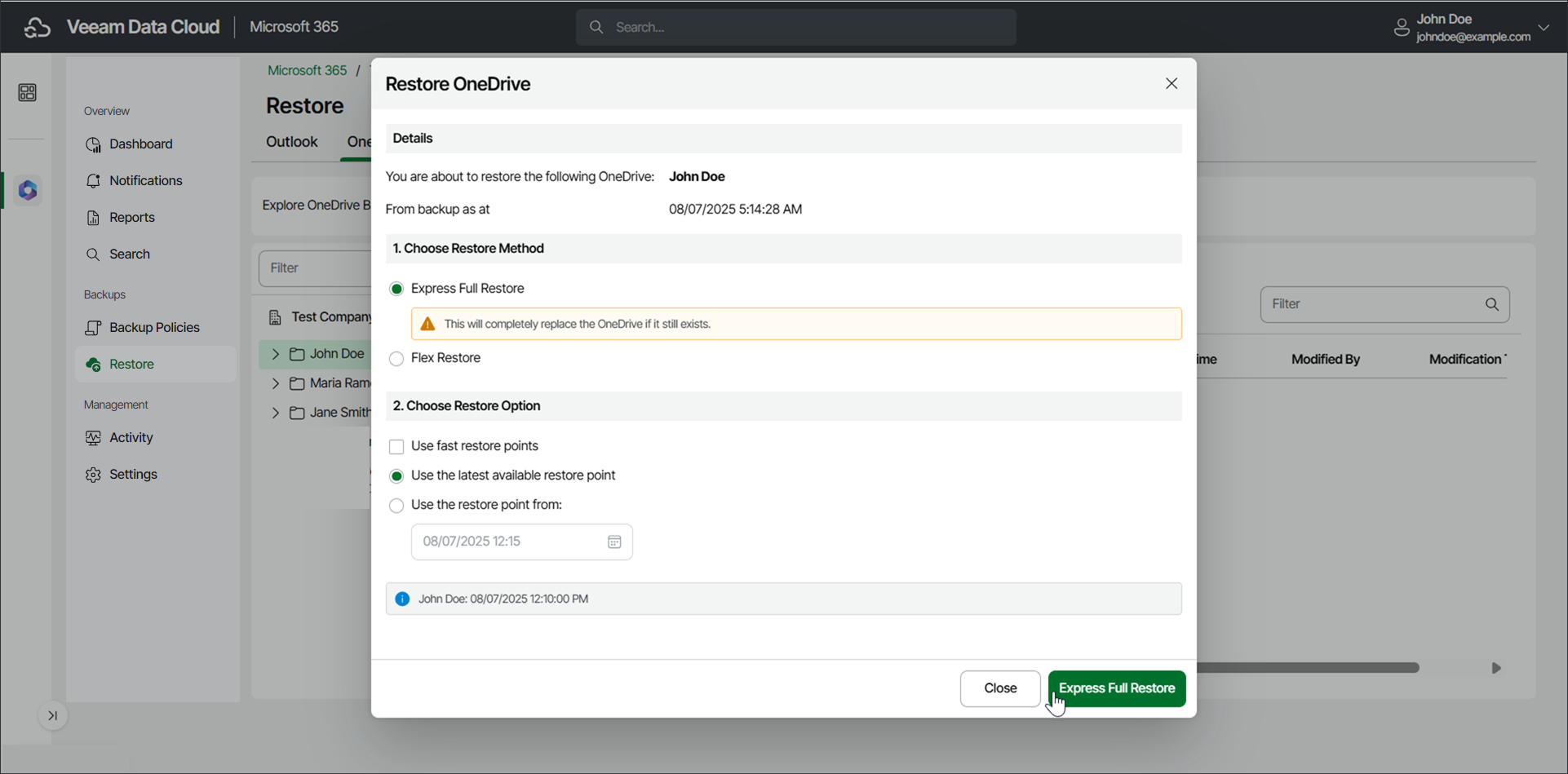Click the Notifications bell icon
The width and height of the screenshot is (1568, 774).
(93, 181)
